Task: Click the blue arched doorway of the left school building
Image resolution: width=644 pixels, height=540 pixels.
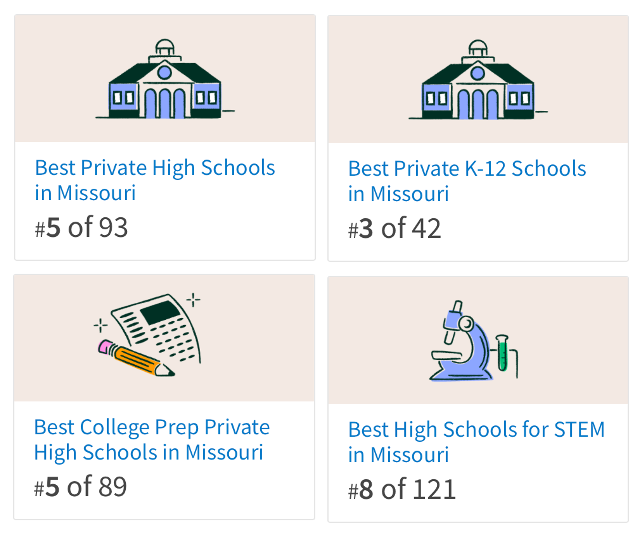Action: pos(165,103)
